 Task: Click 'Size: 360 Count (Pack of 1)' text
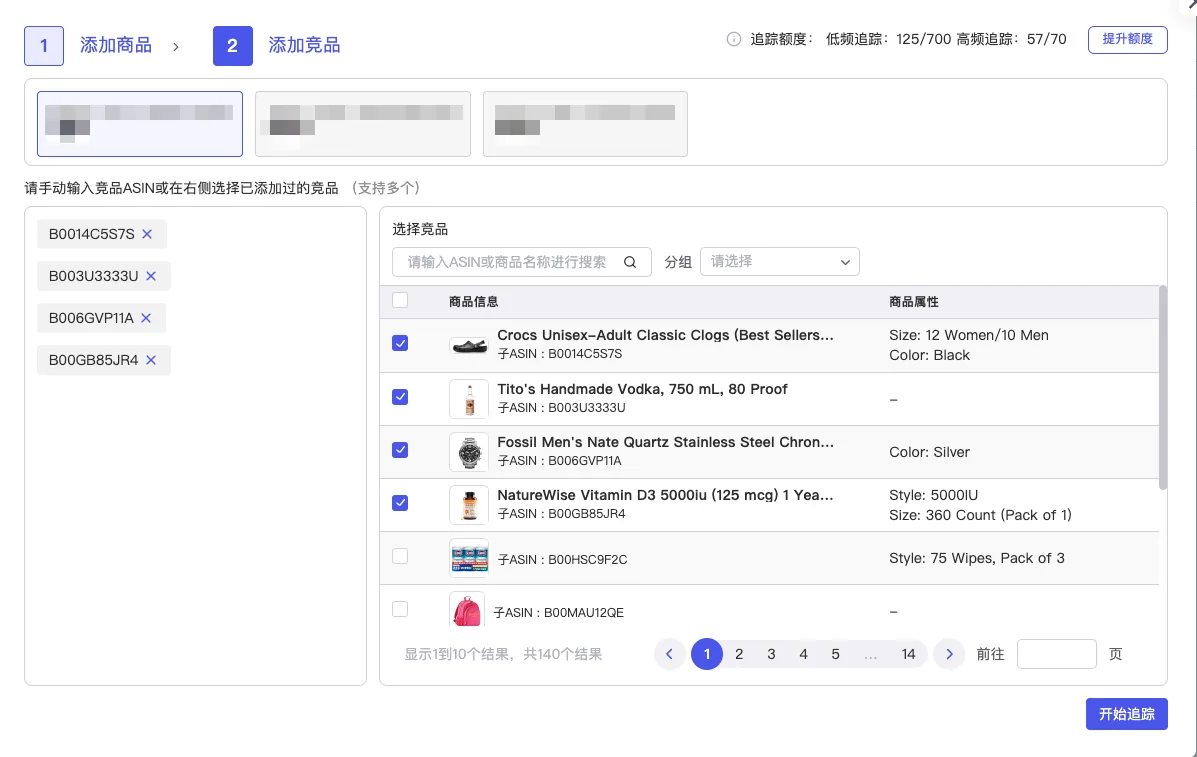980,515
